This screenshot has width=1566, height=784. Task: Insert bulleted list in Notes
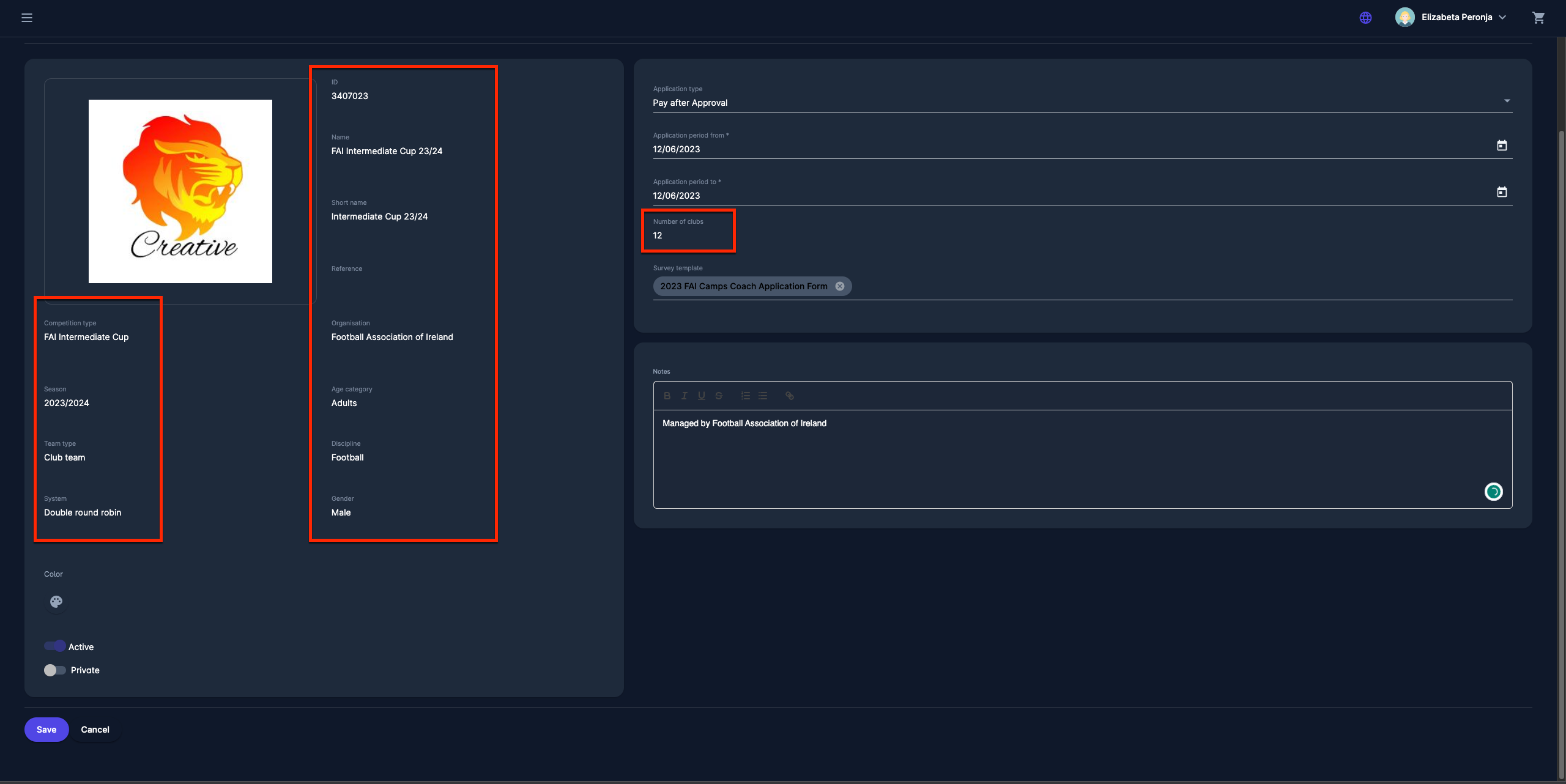(763, 396)
